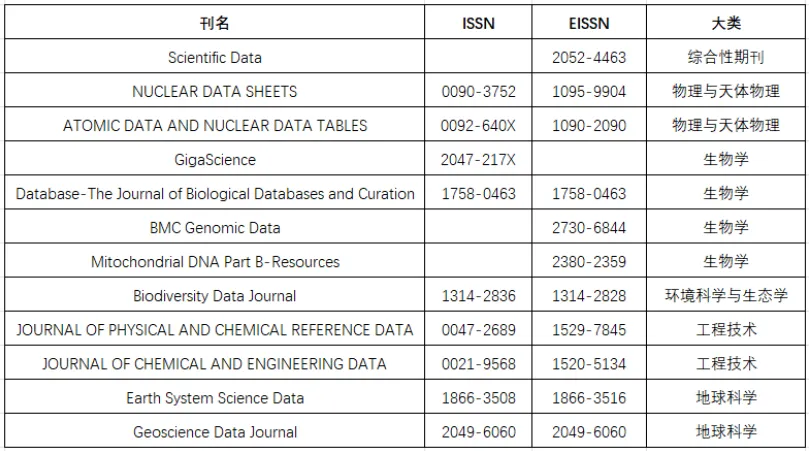Select Mitochondrial DNA Part B-Resources cell

(x=215, y=261)
